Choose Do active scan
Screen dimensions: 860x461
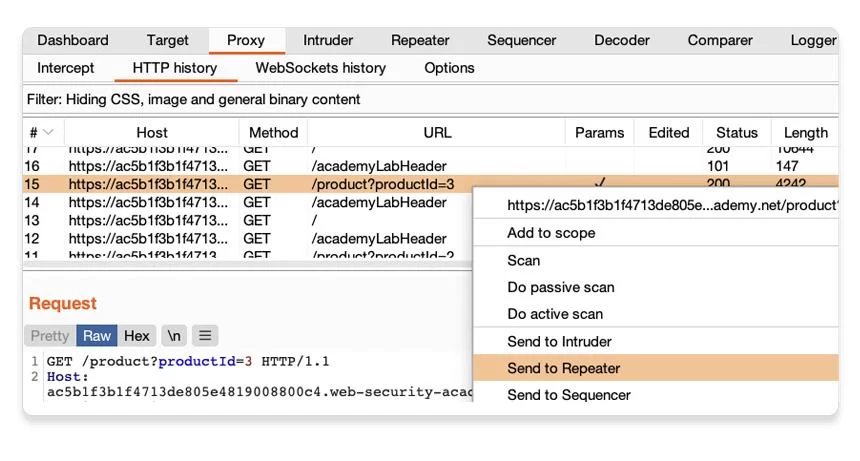click(x=656, y=314)
